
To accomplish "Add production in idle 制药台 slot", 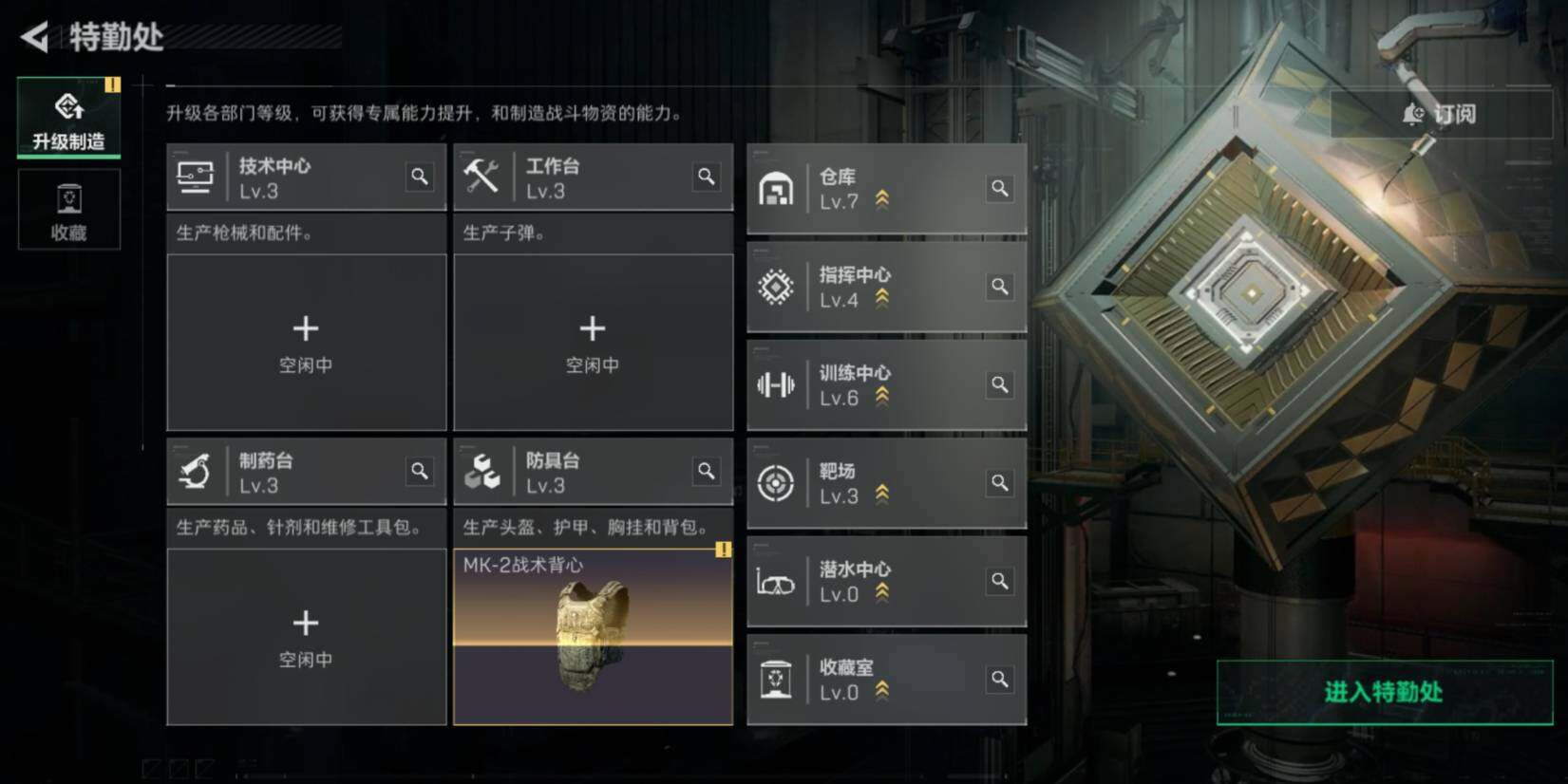I will point(306,637).
